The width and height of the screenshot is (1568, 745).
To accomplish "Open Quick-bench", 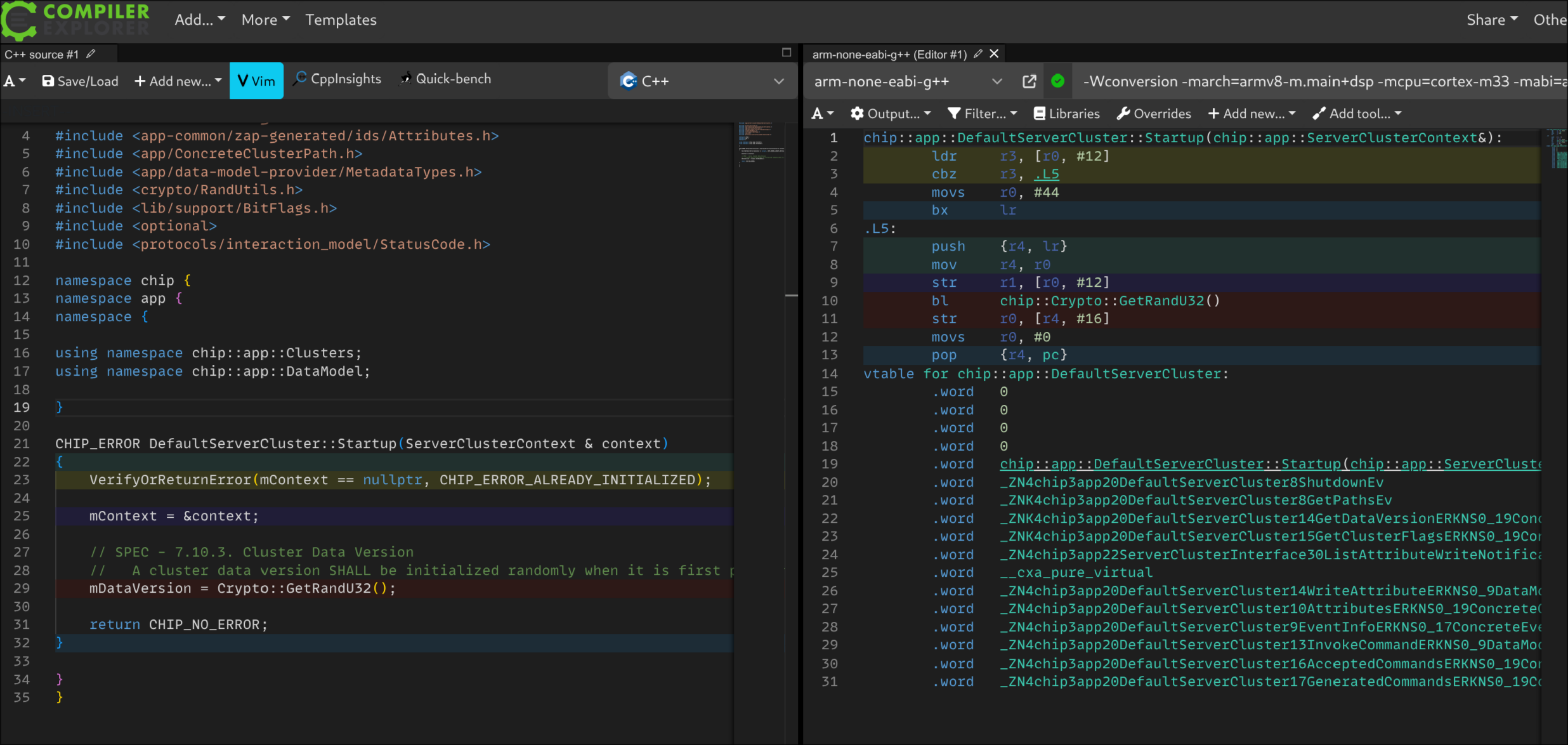I will coord(445,79).
